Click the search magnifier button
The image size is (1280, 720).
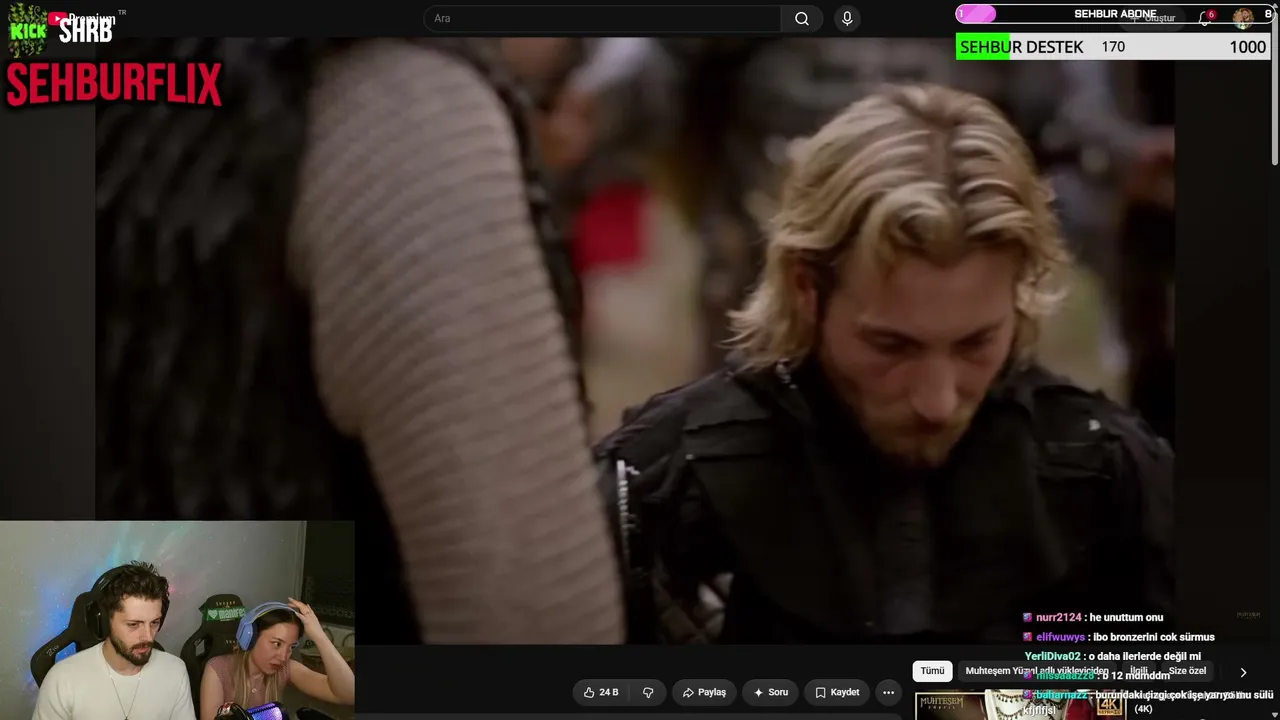coord(802,18)
